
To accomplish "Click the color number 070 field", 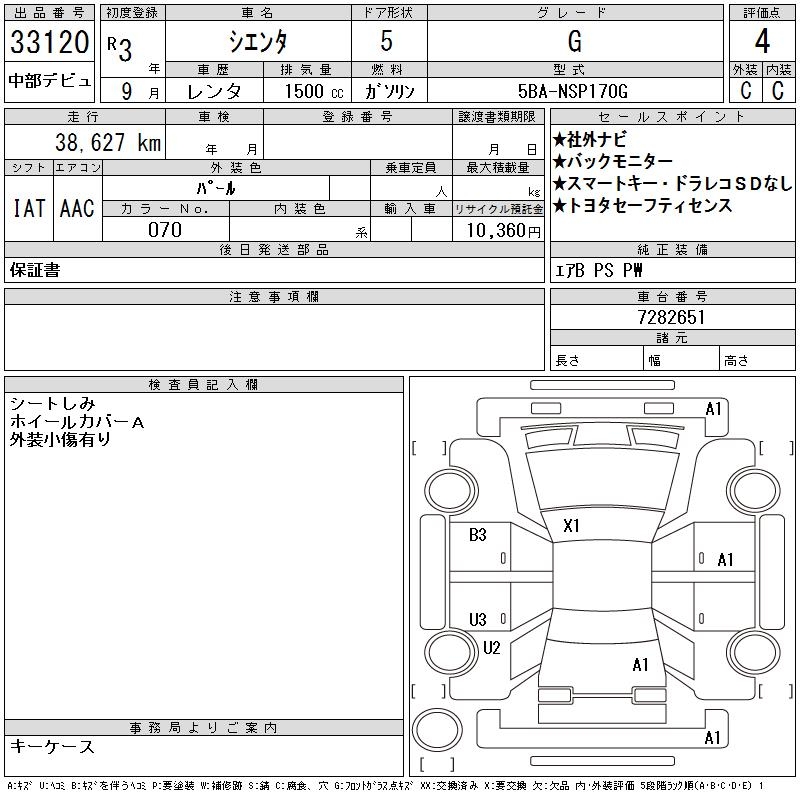I will pos(165,230).
